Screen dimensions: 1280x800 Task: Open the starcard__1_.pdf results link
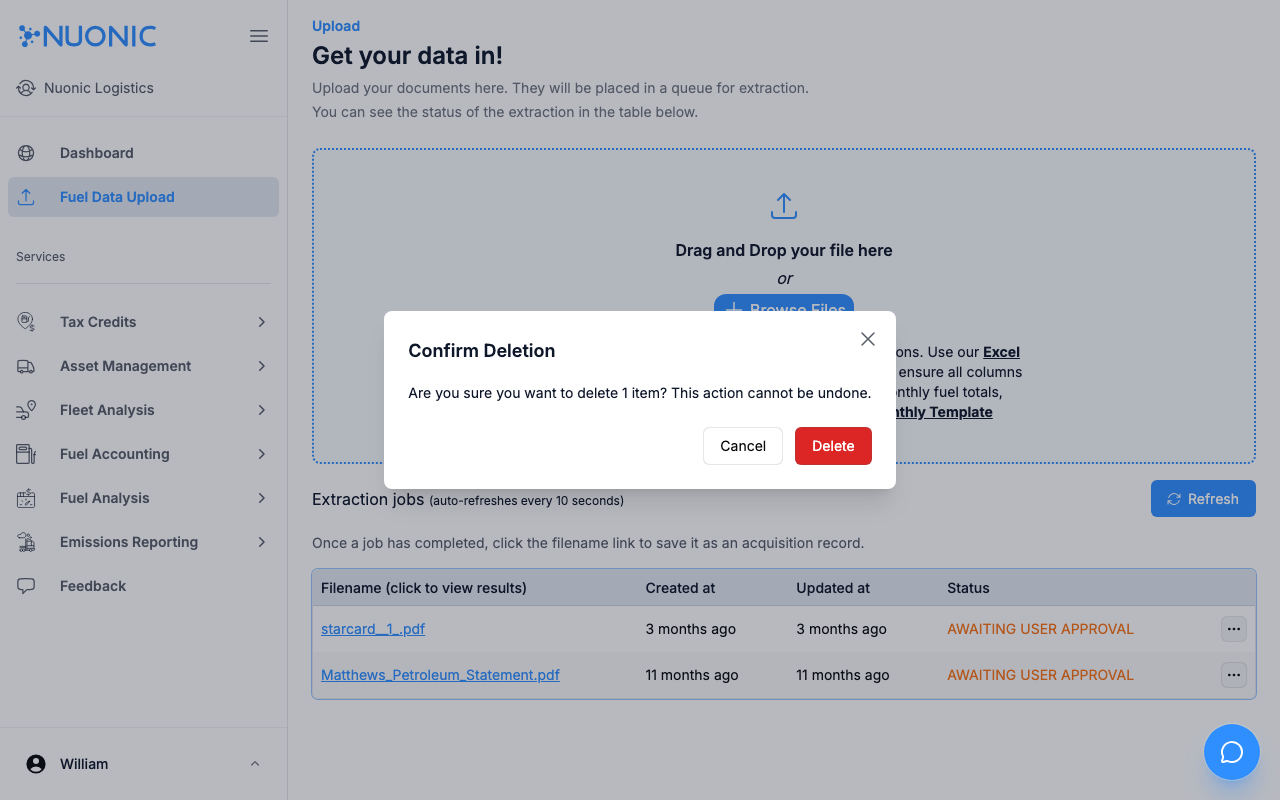point(373,629)
